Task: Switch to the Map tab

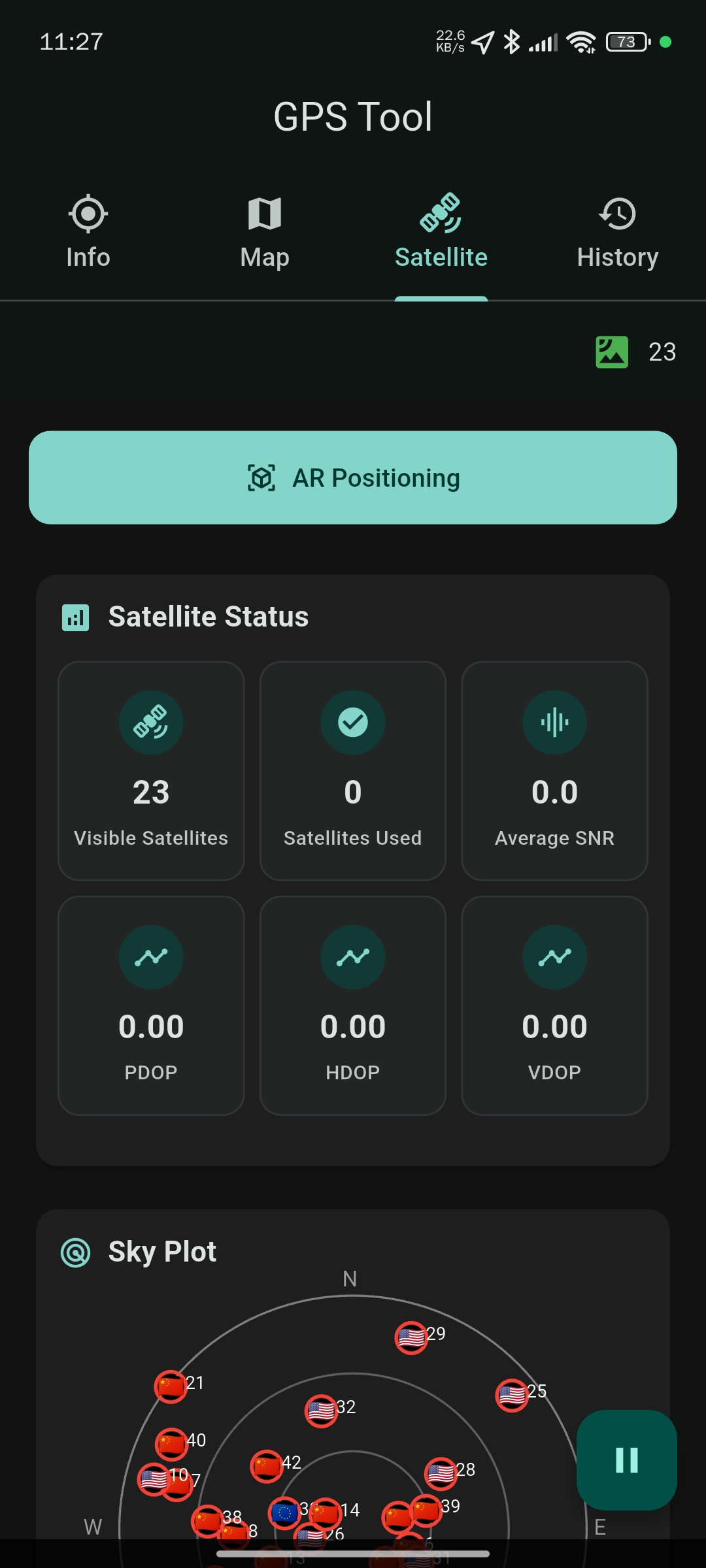Action: [265, 232]
